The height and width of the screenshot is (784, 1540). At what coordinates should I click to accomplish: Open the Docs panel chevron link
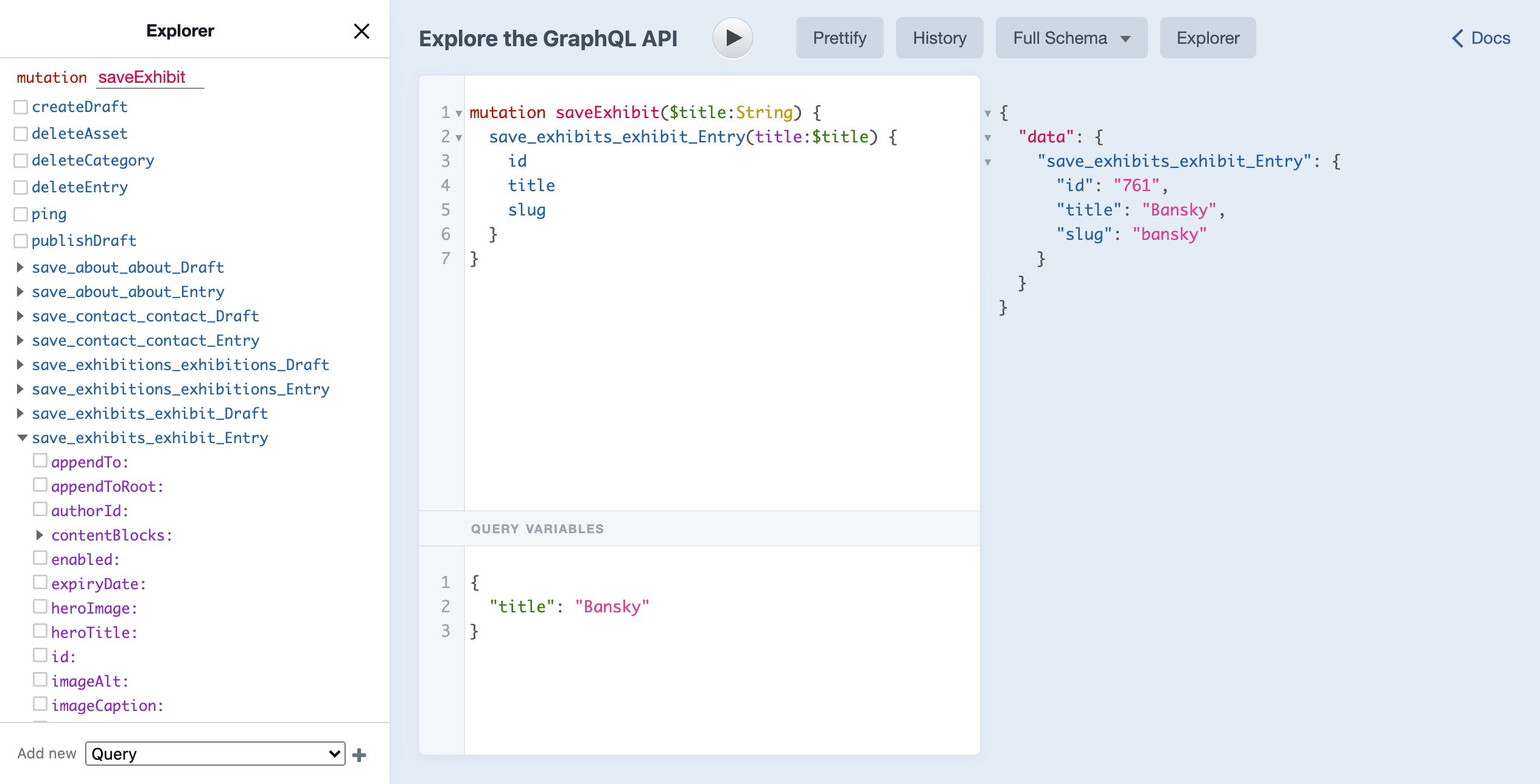pos(1481,38)
